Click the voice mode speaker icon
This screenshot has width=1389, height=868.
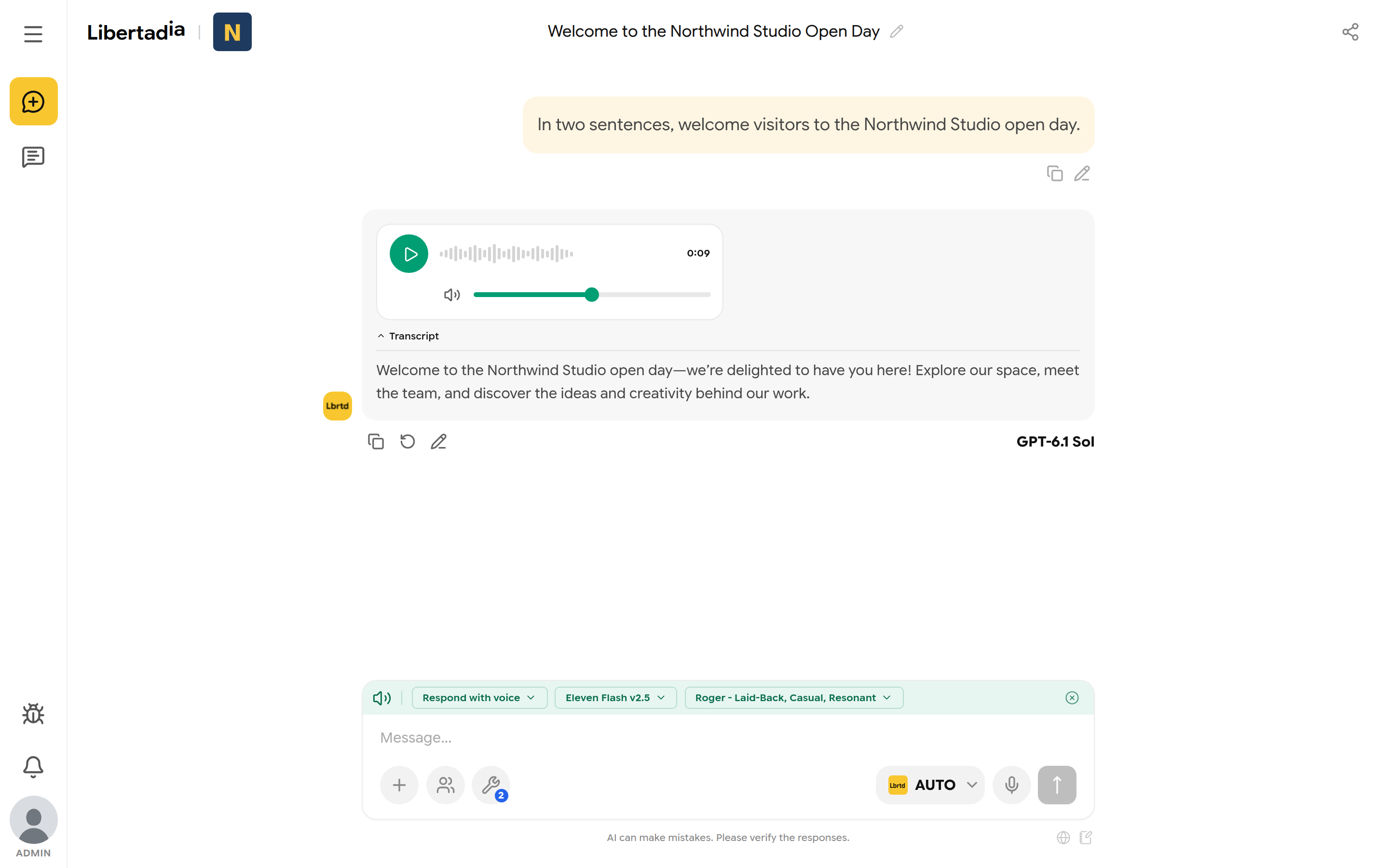click(382, 698)
